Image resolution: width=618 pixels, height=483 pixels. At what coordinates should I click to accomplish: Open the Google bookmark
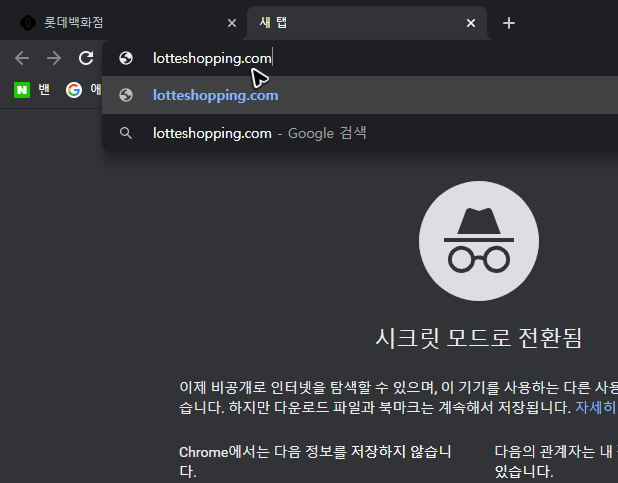coord(84,90)
